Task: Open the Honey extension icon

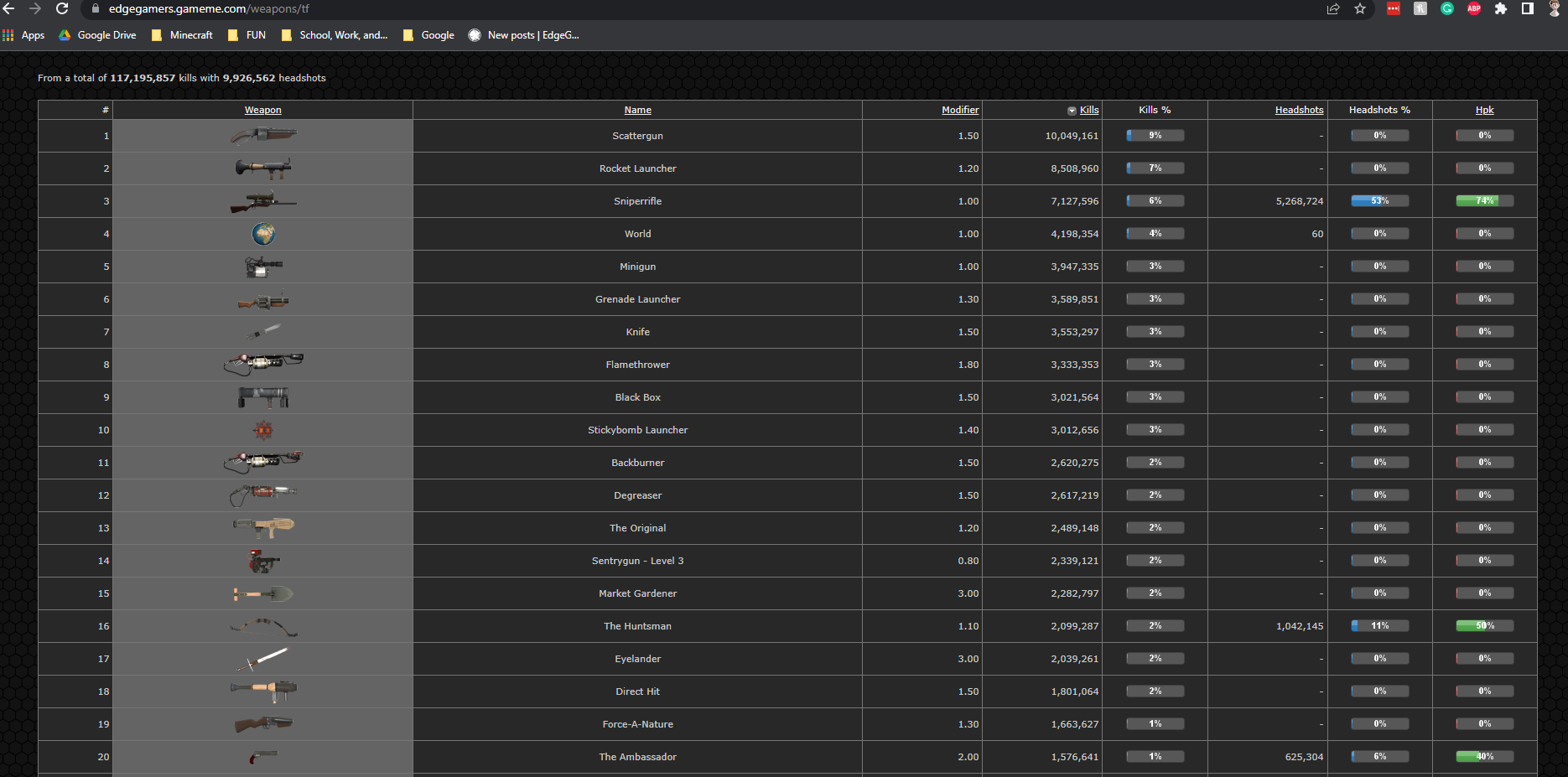Action: click(x=1420, y=8)
